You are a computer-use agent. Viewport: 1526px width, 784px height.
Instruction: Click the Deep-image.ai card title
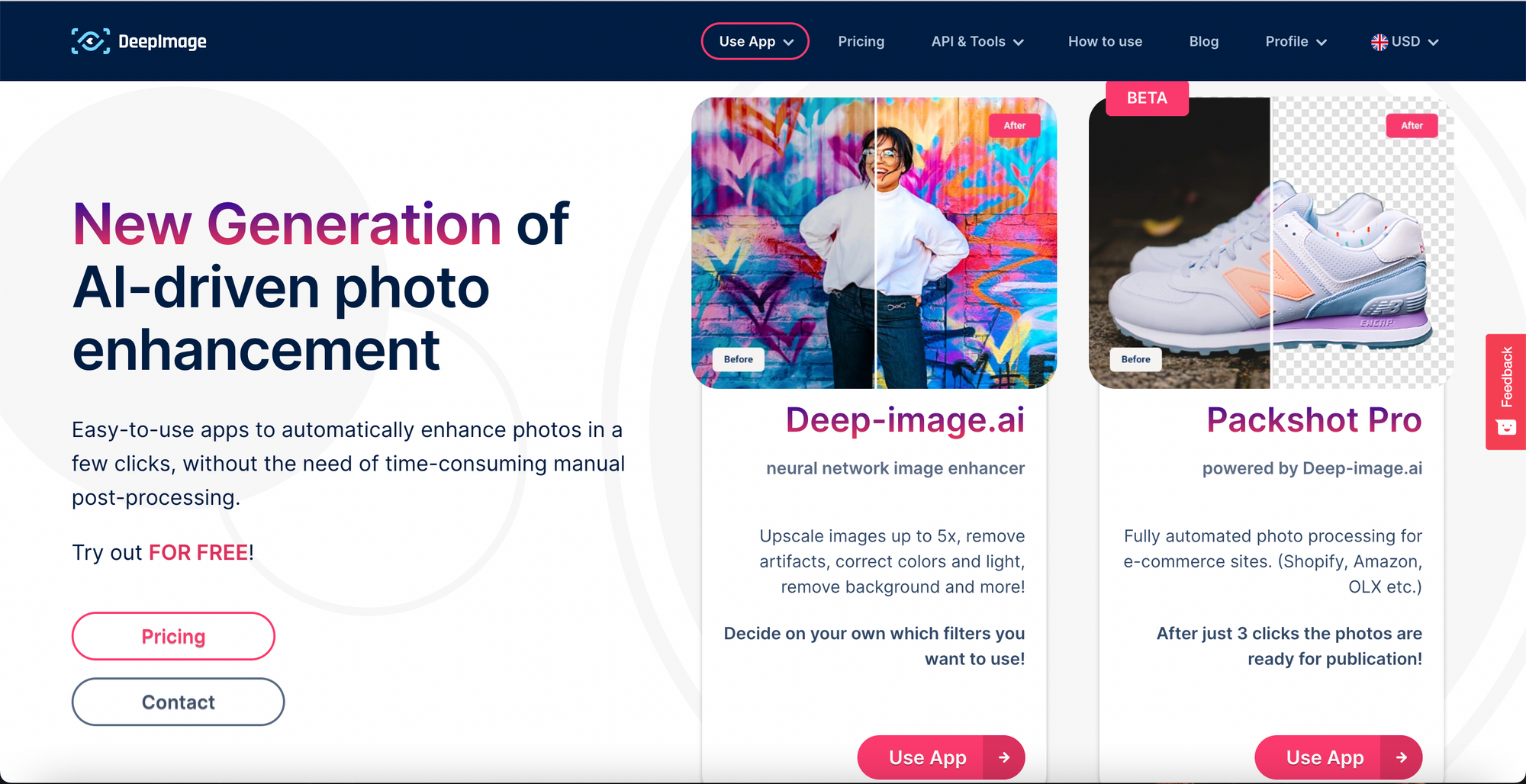click(x=905, y=420)
